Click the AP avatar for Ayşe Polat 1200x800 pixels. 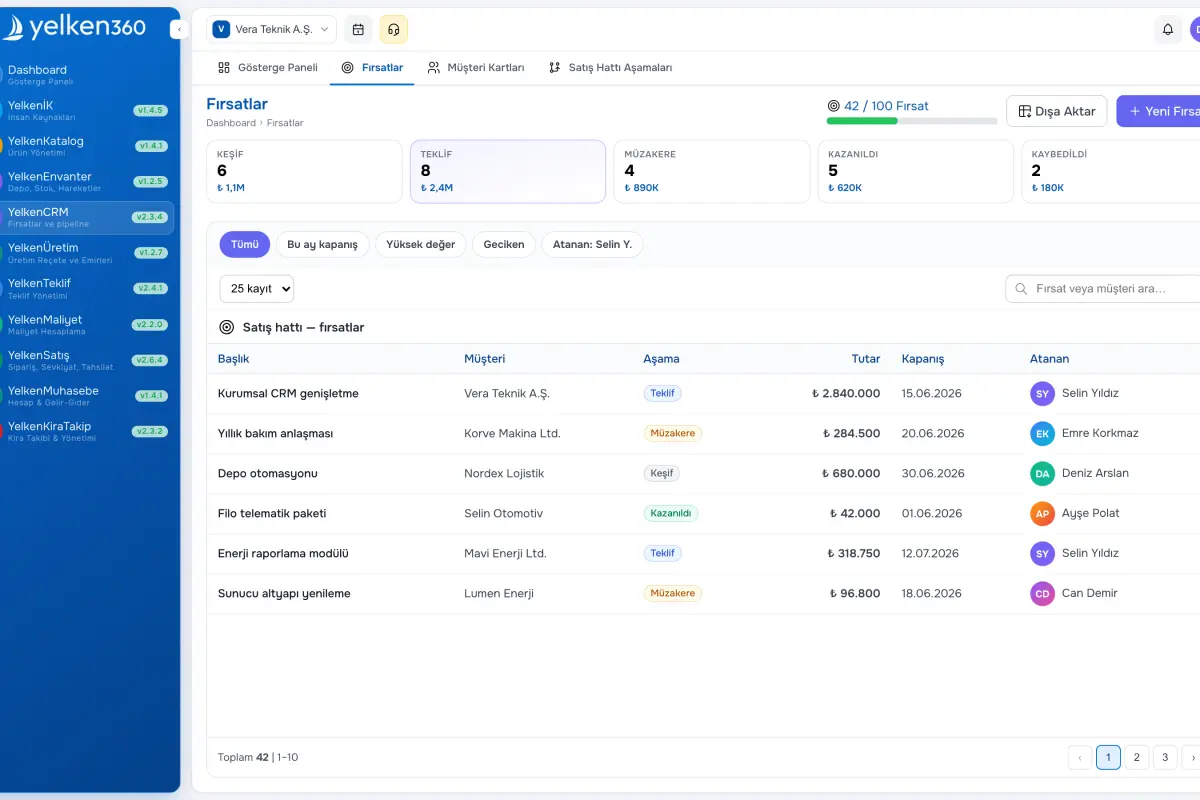pyautogui.click(x=1042, y=513)
